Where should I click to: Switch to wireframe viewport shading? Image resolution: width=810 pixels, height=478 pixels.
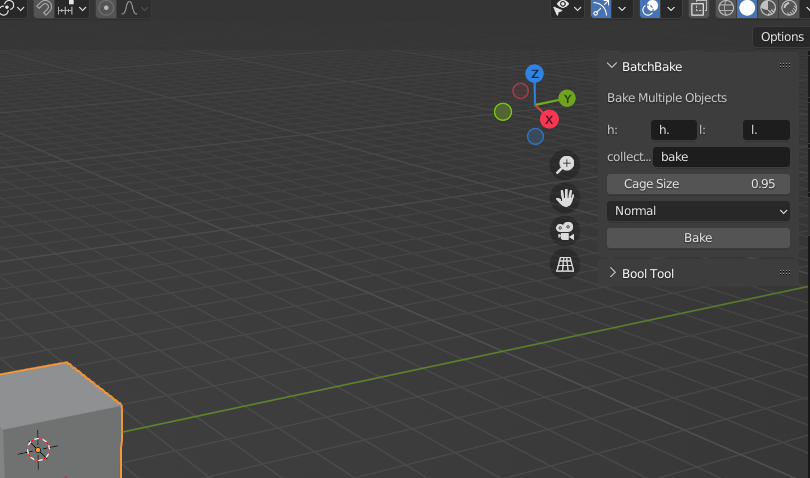pos(726,8)
